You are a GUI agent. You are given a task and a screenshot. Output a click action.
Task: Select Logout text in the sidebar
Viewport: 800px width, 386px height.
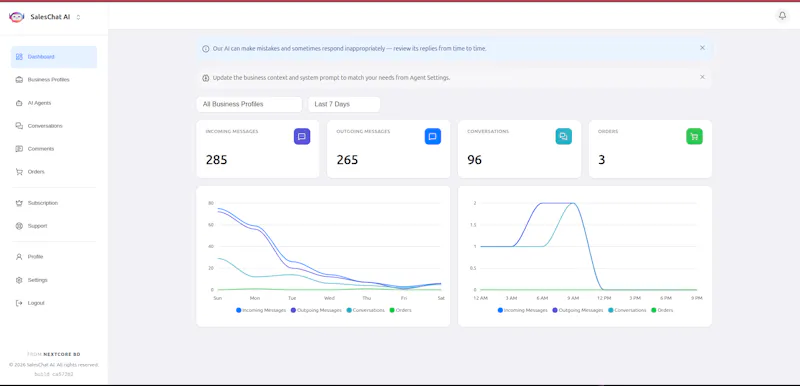tap(36, 303)
